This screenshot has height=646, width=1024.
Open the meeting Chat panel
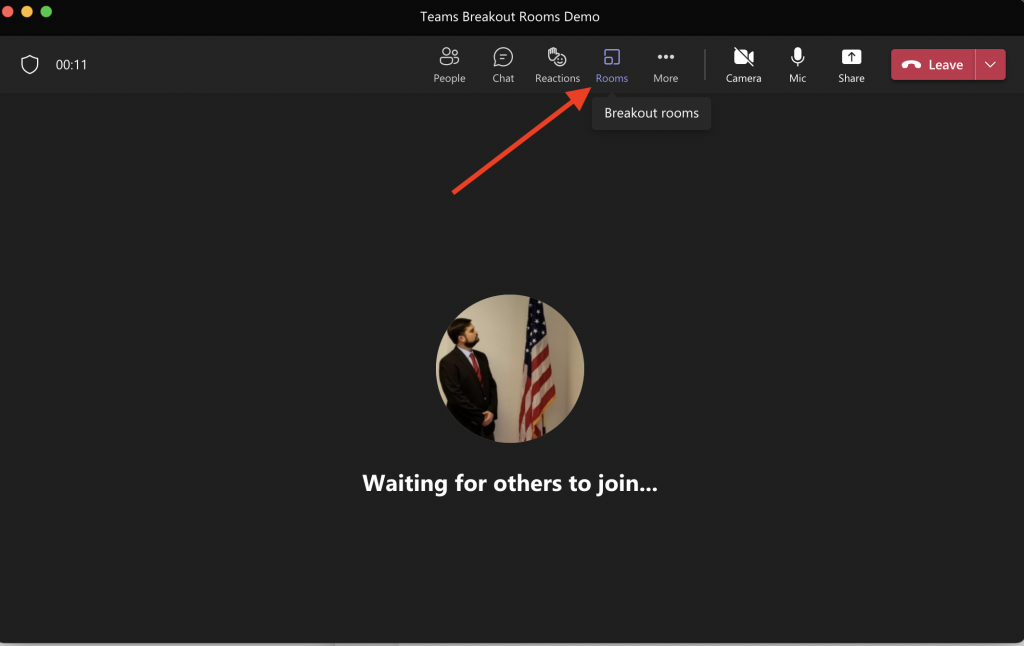tap(503, 65)
